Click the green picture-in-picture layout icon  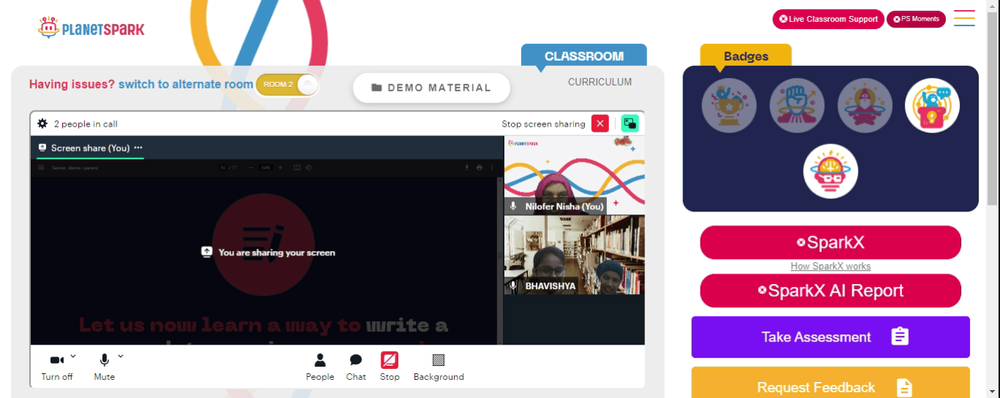coord(630,124)
